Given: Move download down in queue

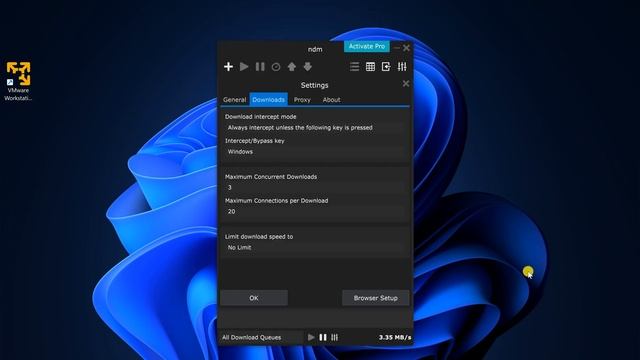Looking at the screenshot, I should coord(308,67).
